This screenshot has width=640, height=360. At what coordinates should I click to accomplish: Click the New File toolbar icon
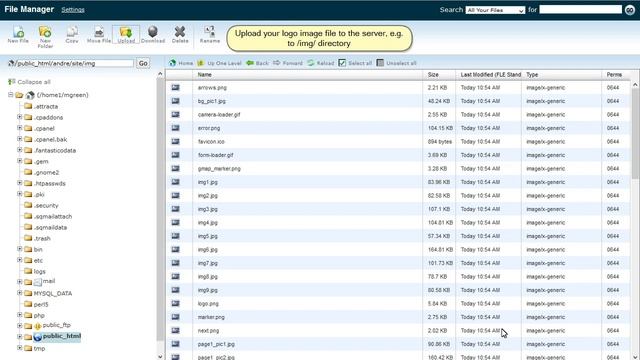click(18, 34)
